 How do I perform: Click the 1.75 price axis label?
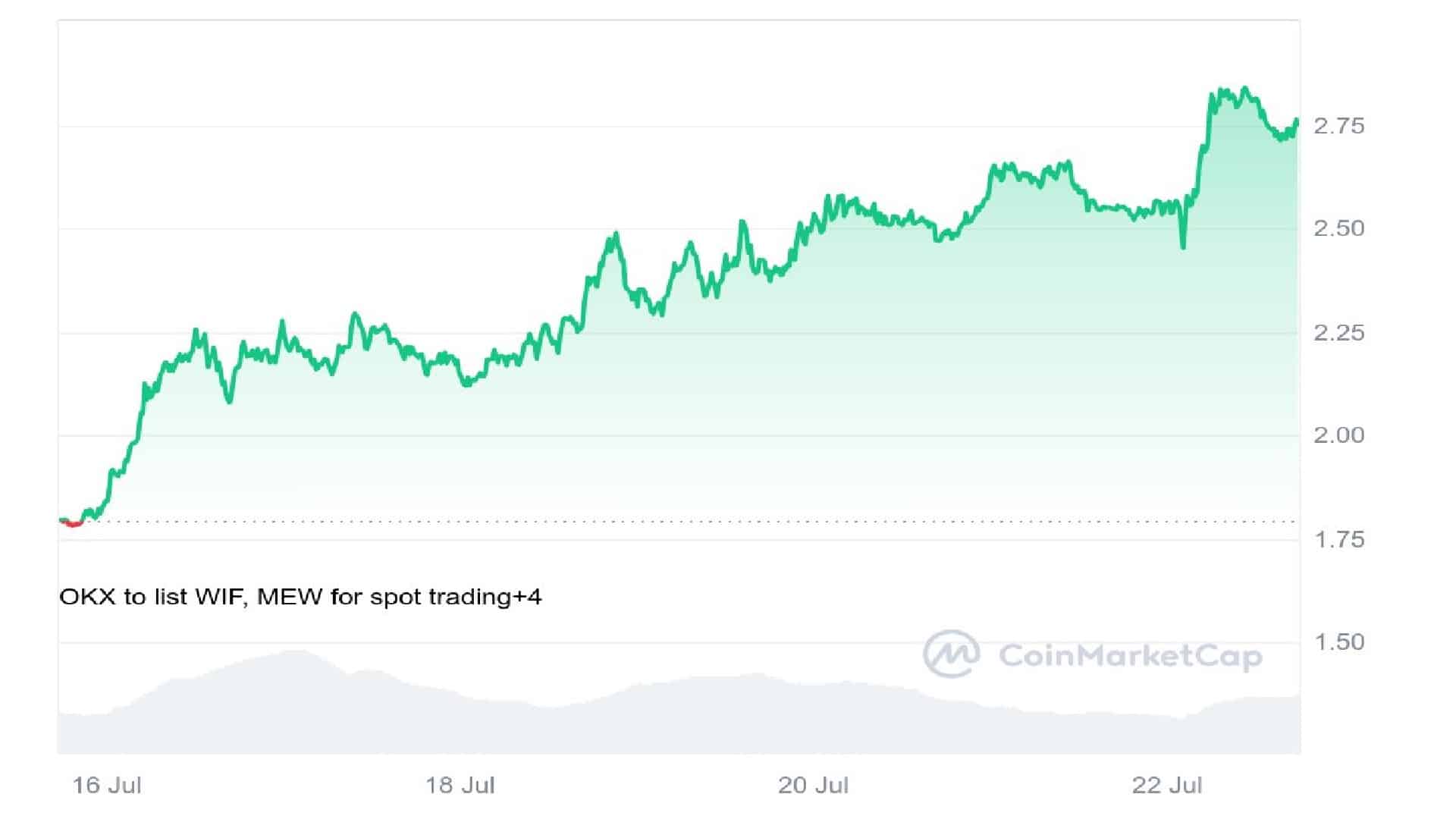1338,540
